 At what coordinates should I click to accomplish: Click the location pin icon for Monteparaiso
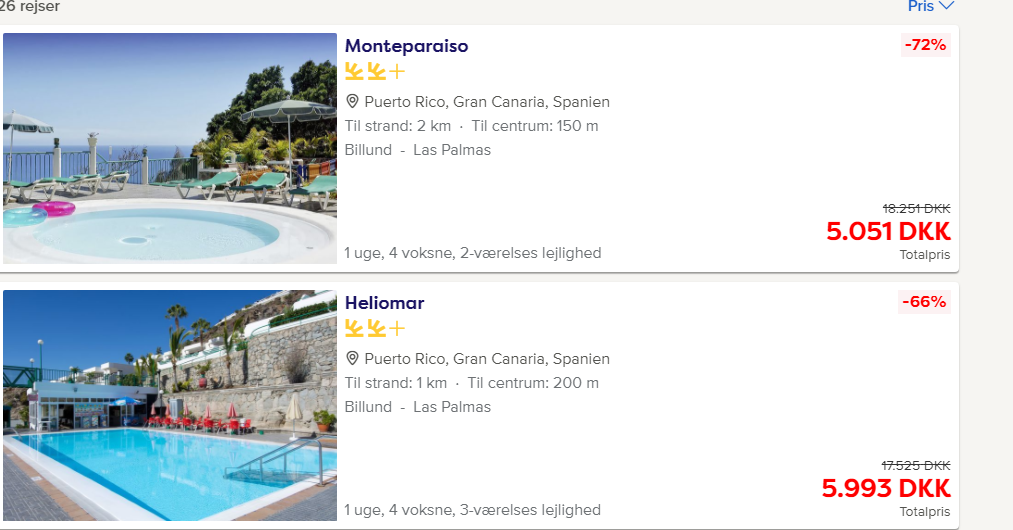tap(352, 101)
